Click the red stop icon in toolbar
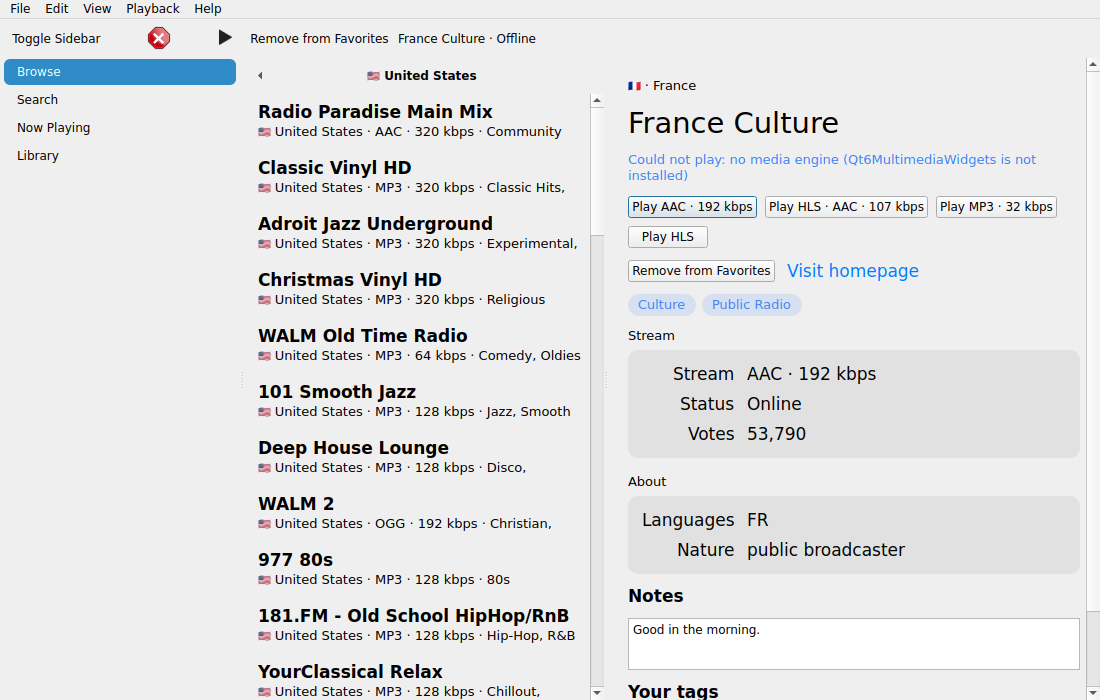The height and width of the screenshot is (700, 1100). 159,38
